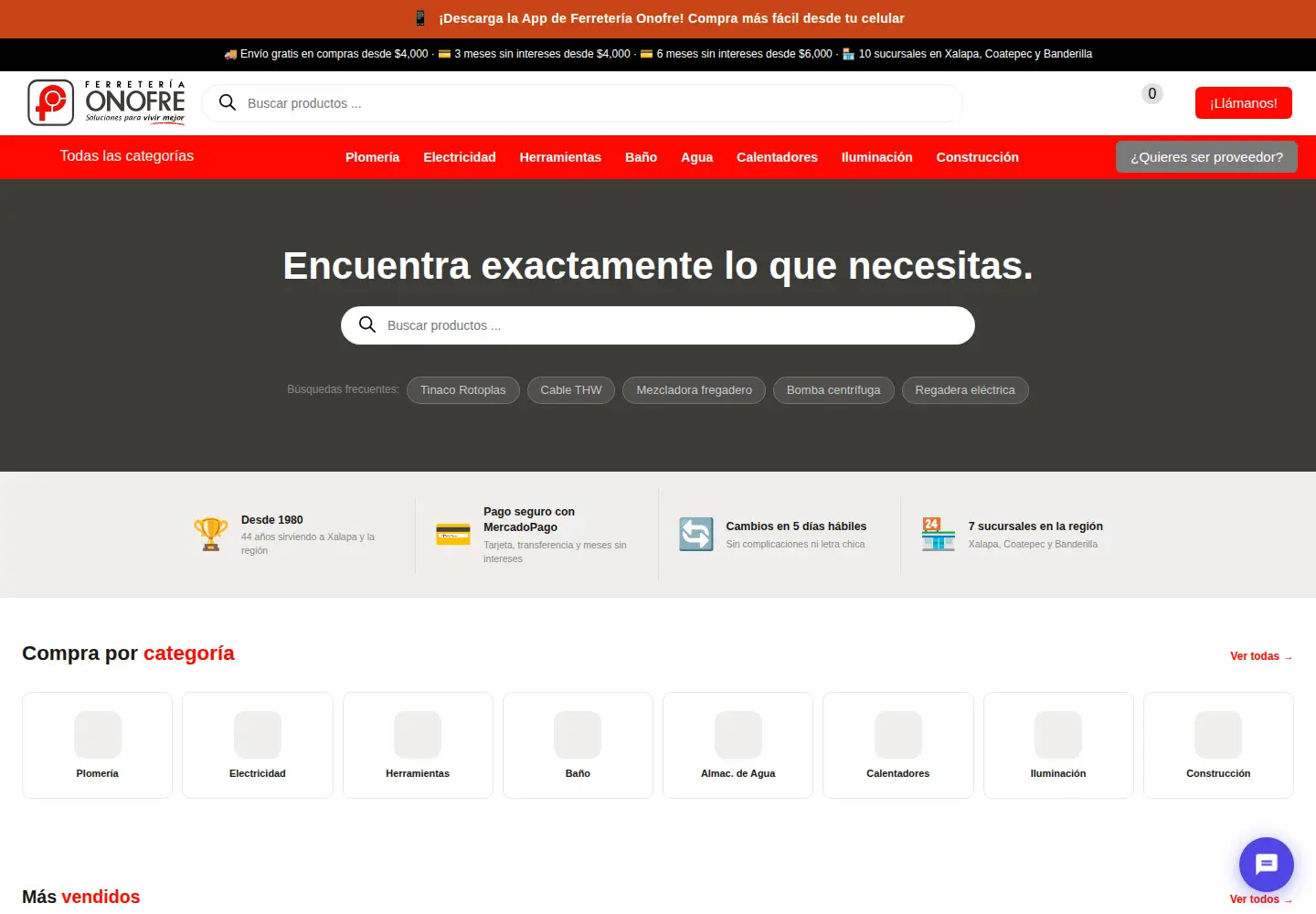The height and width of the screenshot is (914, 1316).
Task: Click the Más vendidos heading
Action: coord(81,897)
